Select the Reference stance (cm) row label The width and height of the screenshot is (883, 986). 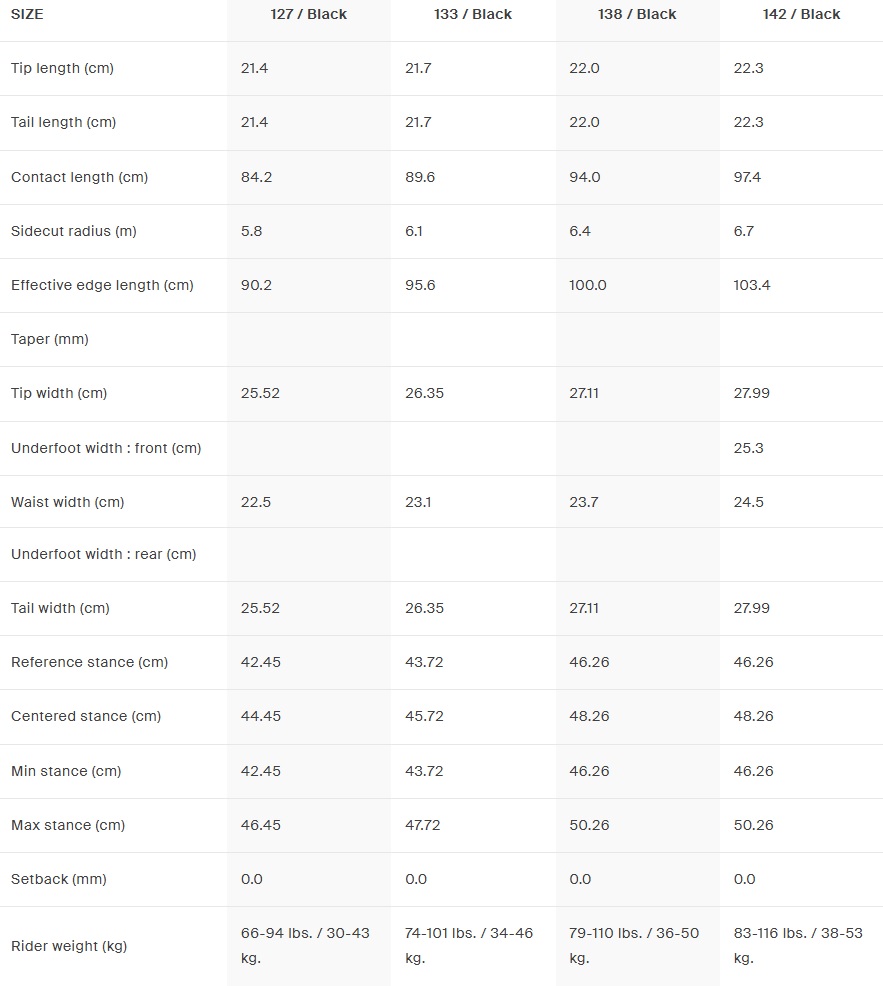pos(89,662)
